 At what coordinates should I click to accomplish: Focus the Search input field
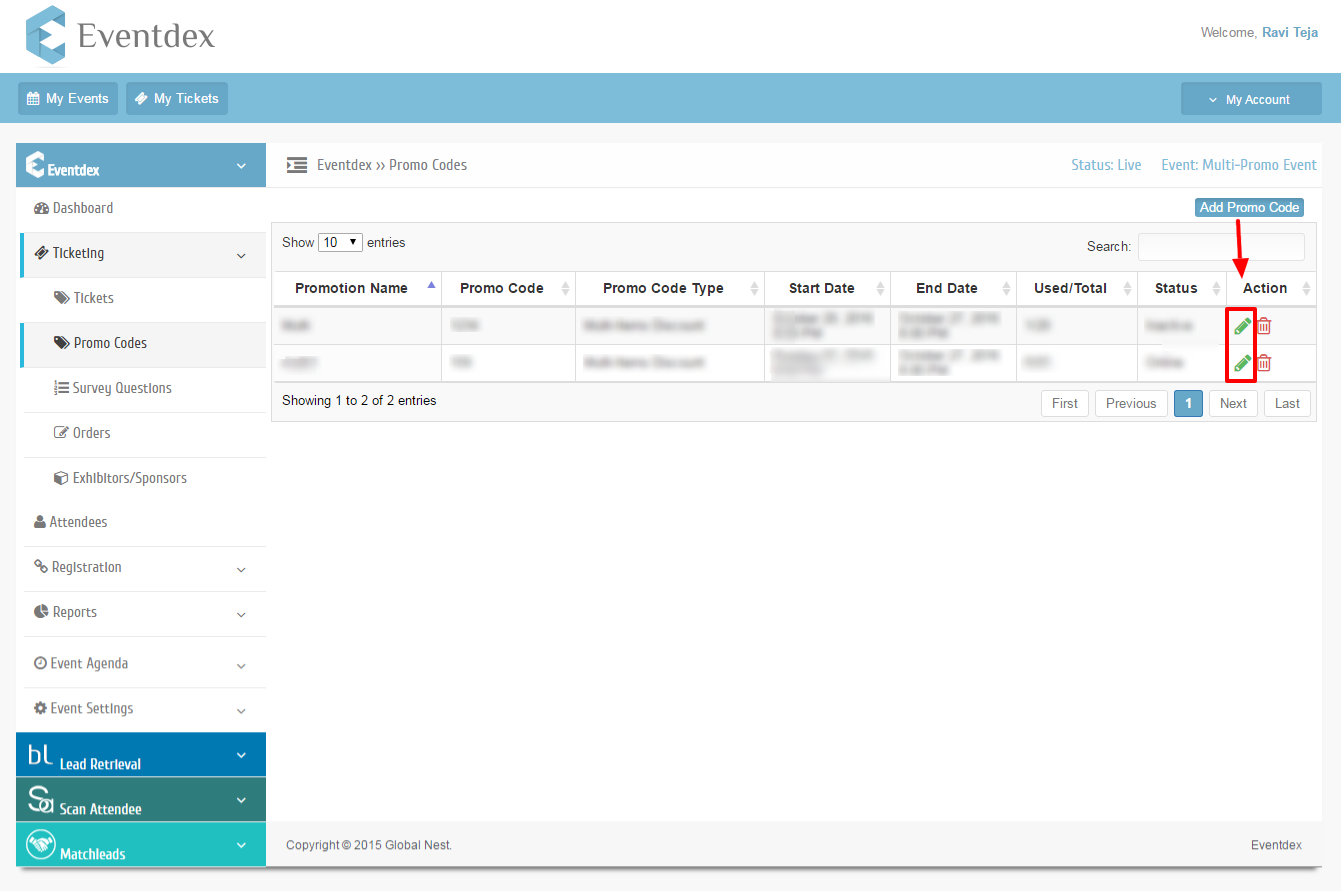1221,246
